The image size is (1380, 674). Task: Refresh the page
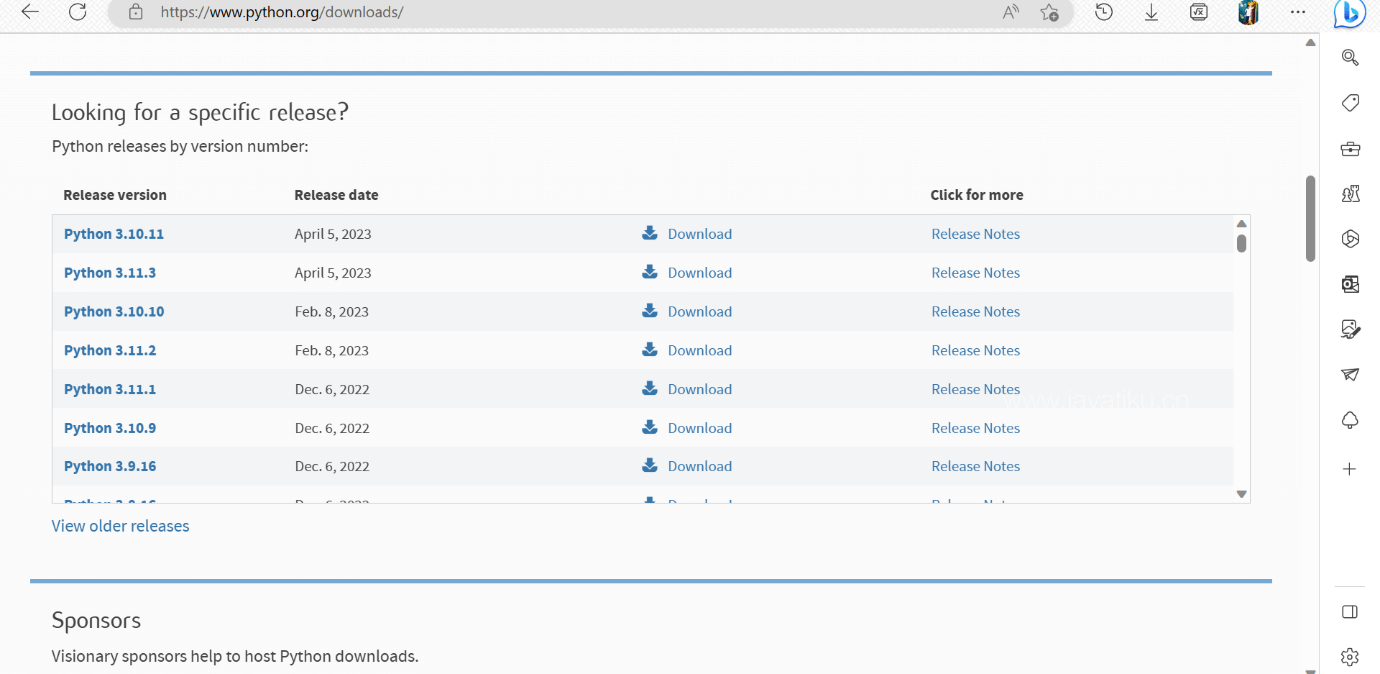[78, 12]
